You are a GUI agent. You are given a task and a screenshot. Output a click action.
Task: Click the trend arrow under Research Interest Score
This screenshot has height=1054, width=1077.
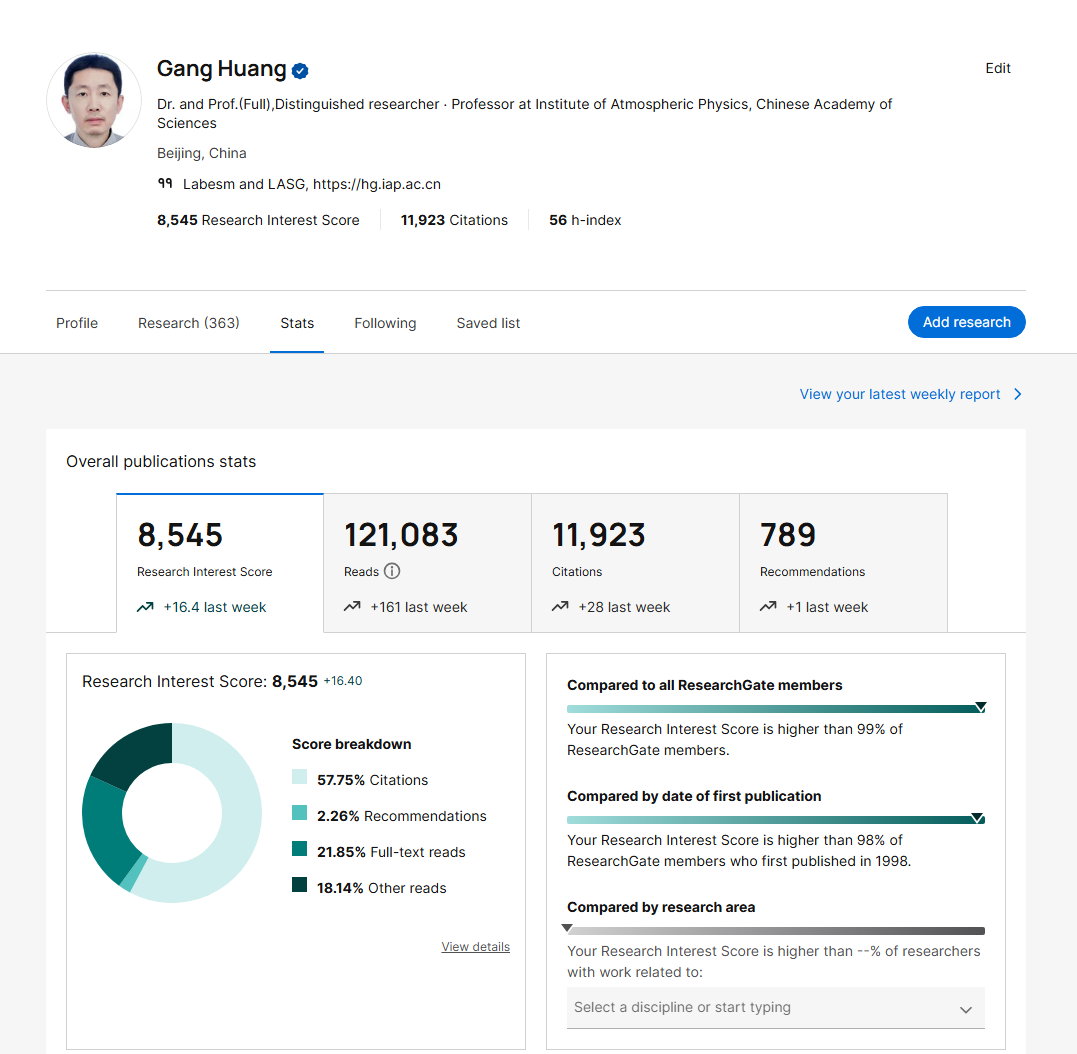tap(146, 607)
